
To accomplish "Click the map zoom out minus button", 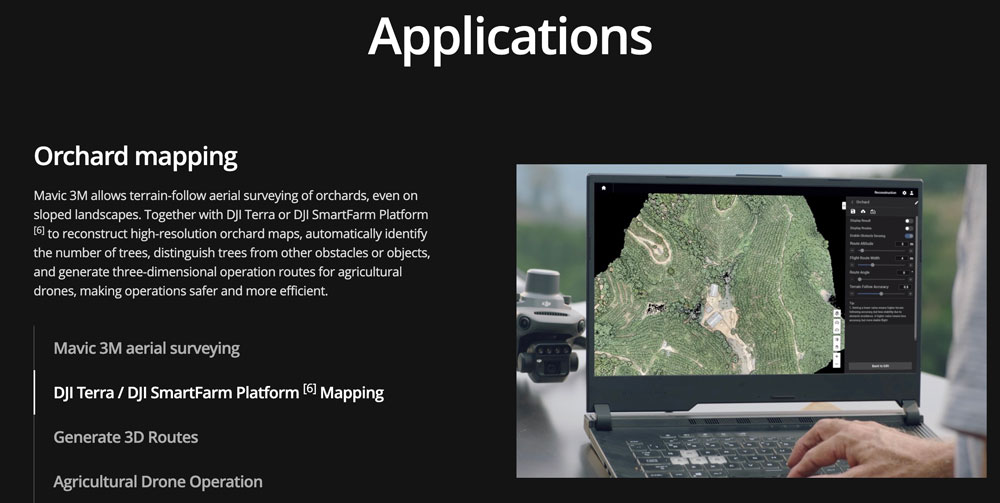I will tap(837, 363).
